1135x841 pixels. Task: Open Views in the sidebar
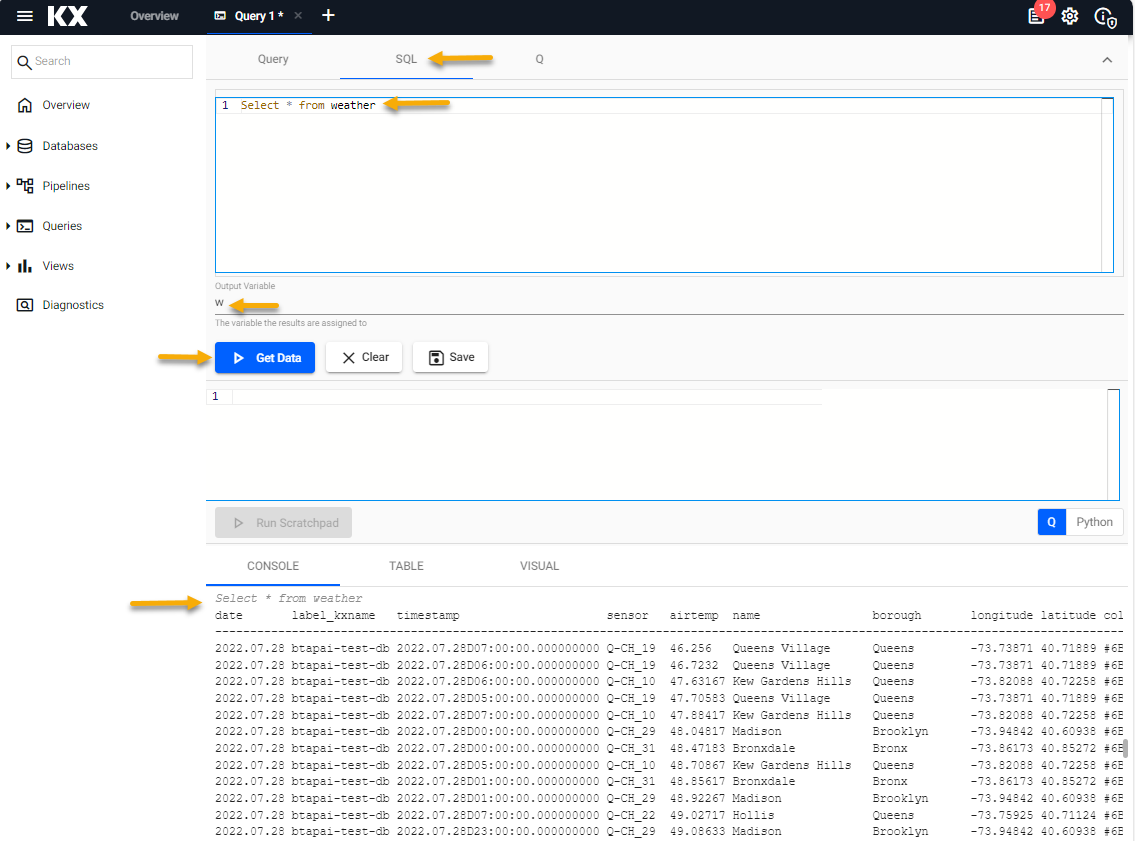58,266
